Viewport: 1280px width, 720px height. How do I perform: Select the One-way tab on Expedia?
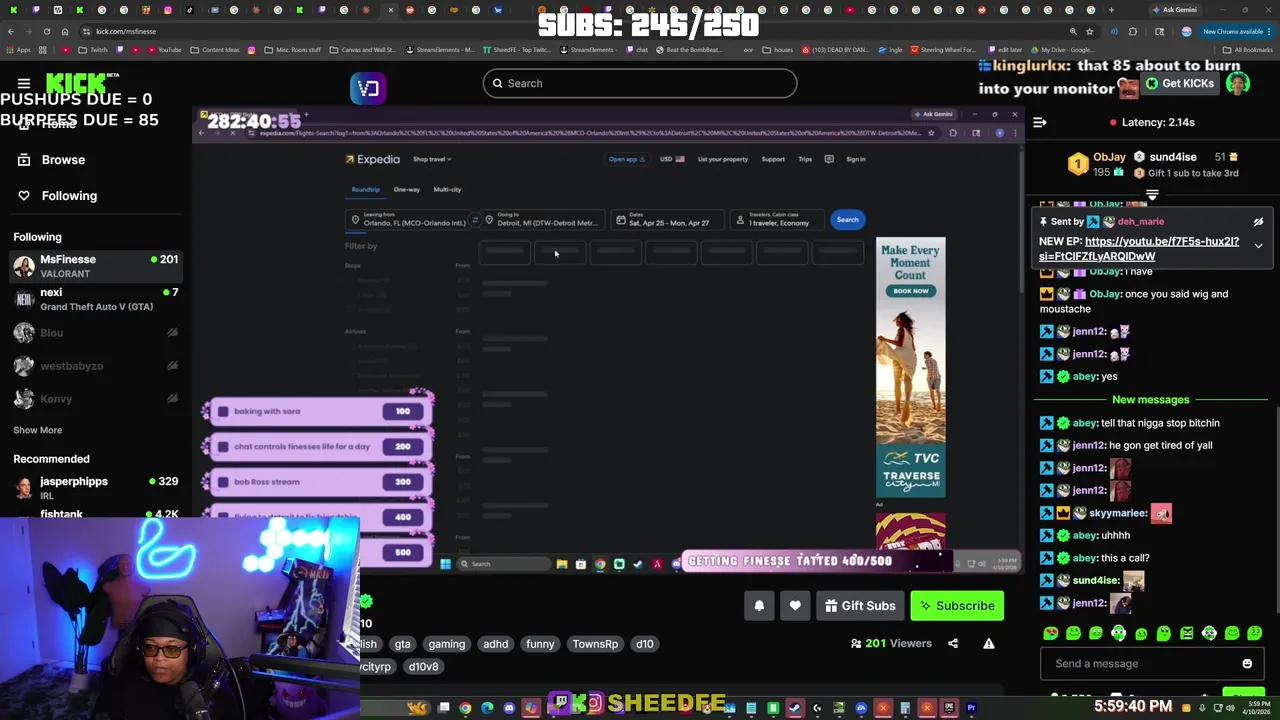coord(406,190)
